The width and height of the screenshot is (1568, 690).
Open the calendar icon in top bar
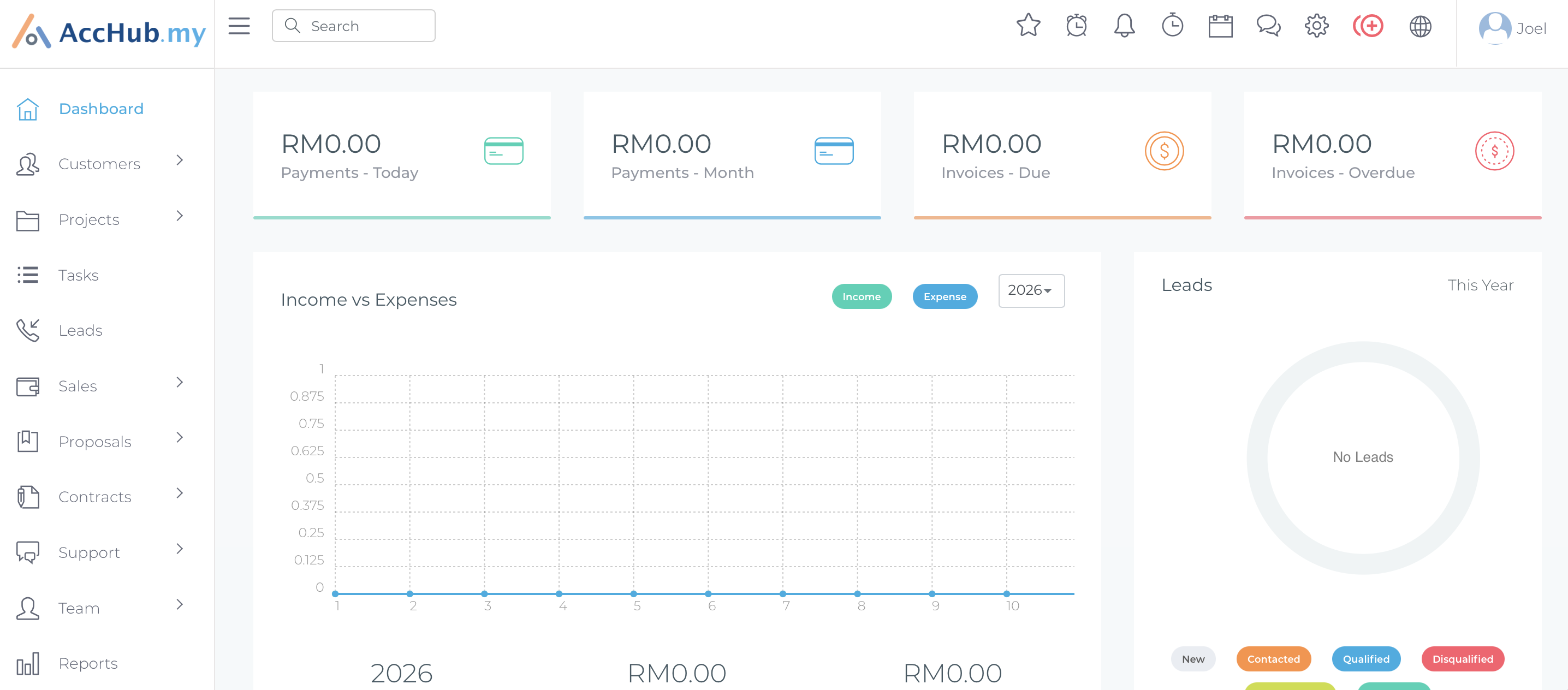1220,26
